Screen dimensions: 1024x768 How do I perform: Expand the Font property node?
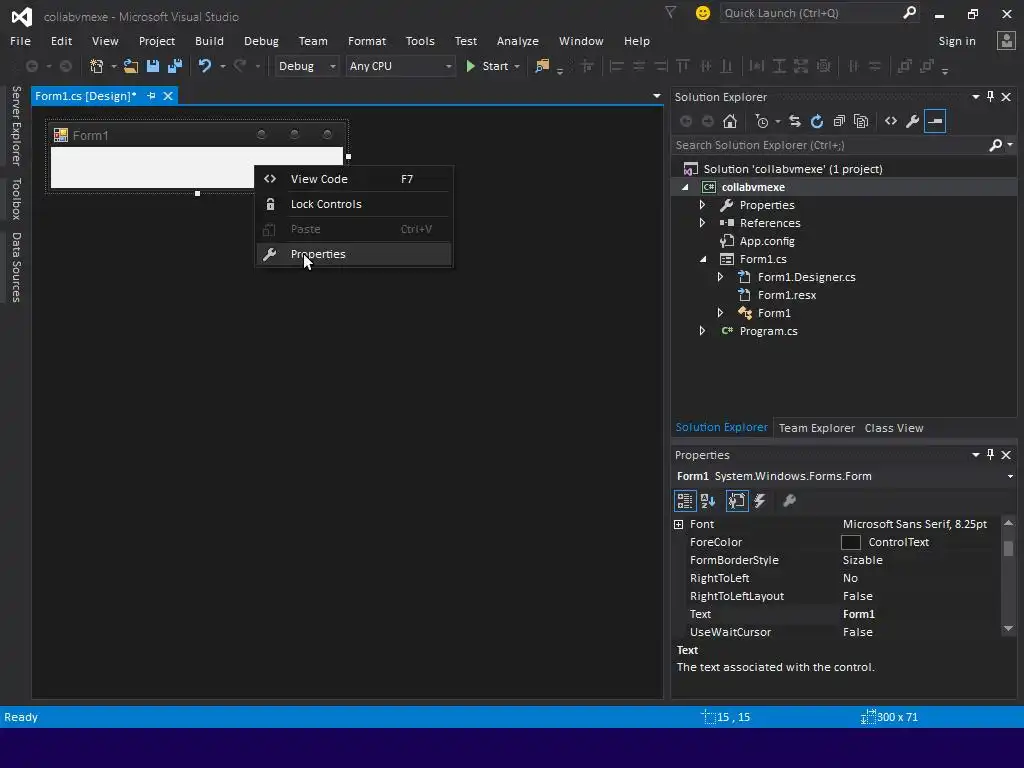click(x=679, y=524)
